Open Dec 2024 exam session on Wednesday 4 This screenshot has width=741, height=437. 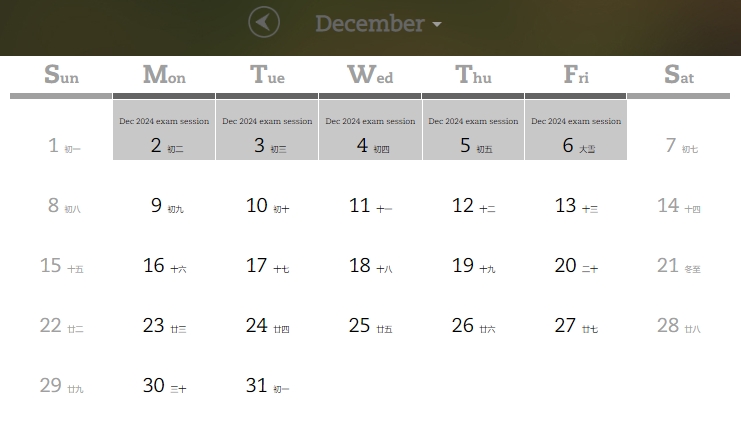(x=370, y=122)
